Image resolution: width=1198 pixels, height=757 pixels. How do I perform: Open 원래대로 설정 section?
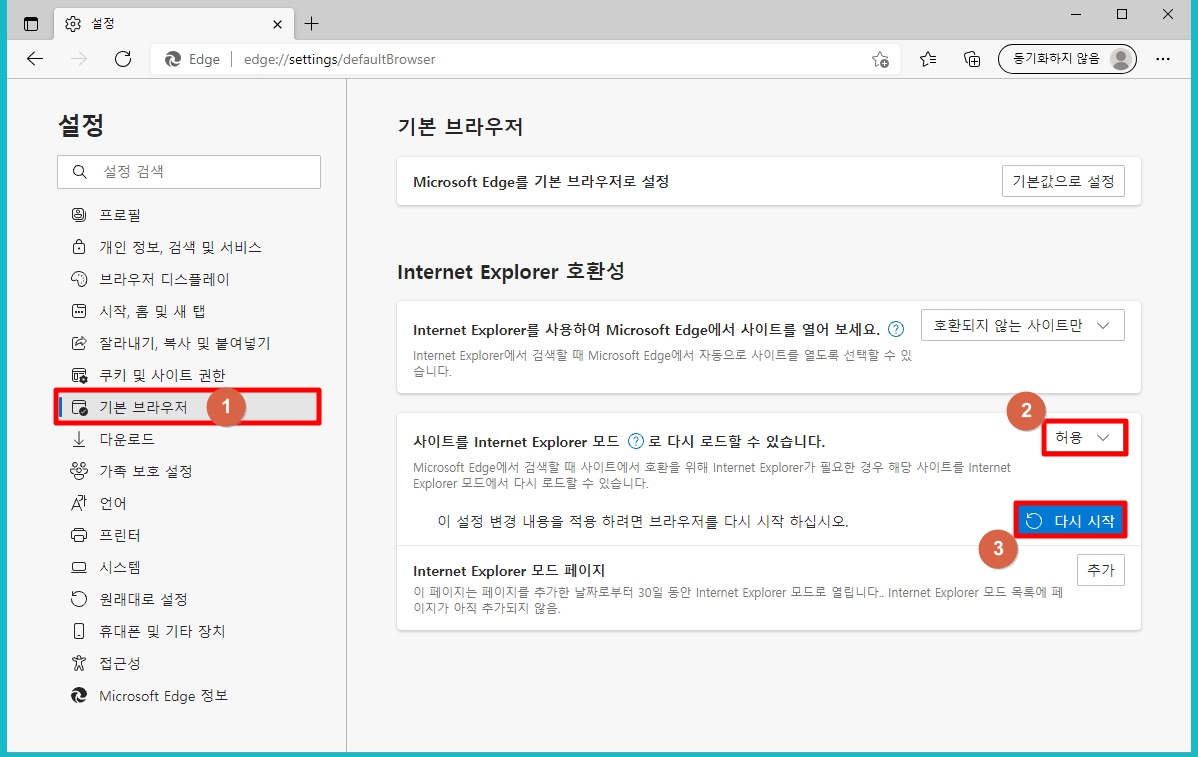(189, 600)
